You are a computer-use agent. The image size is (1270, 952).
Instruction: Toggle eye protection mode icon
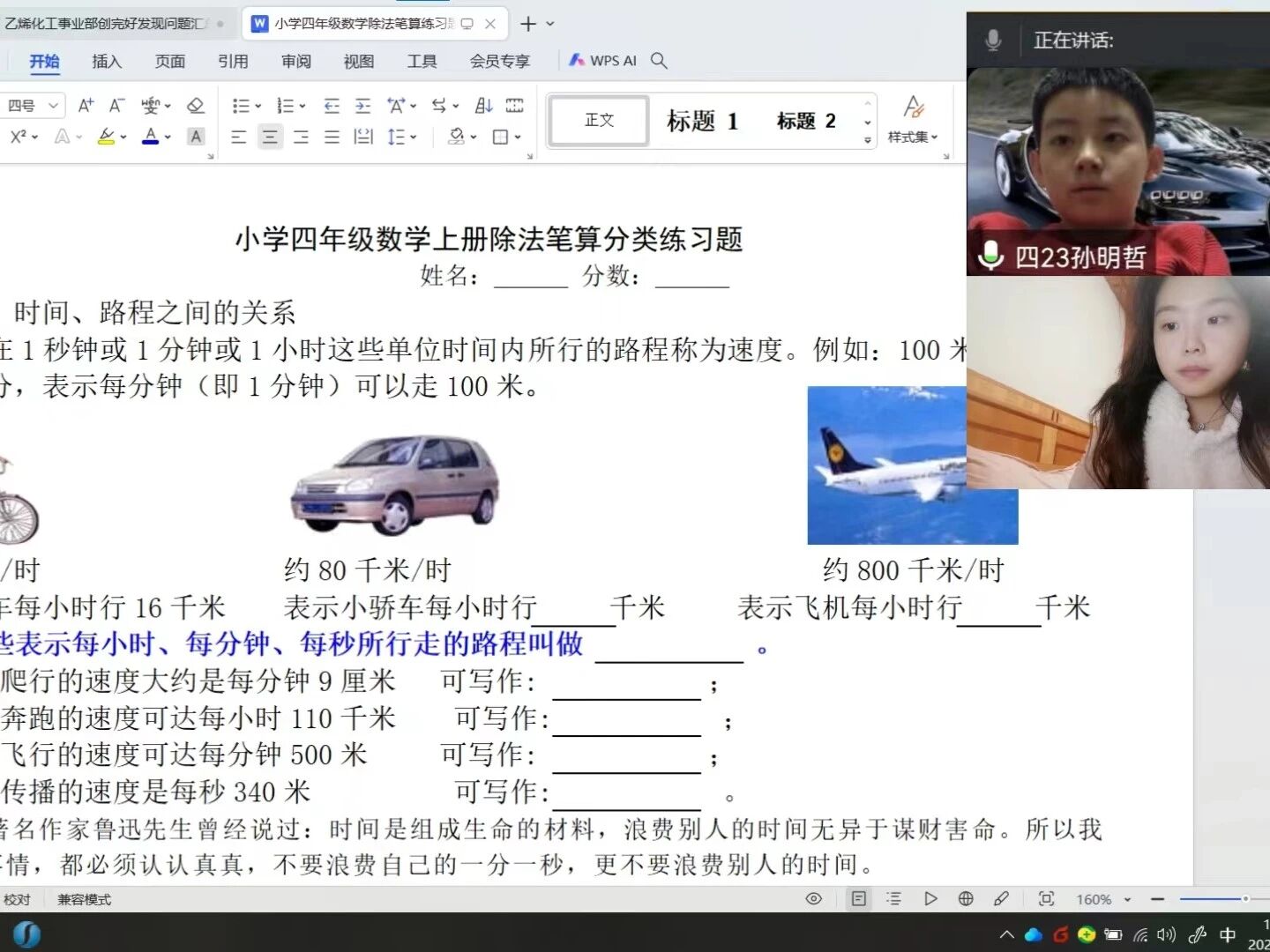point(814,898)
